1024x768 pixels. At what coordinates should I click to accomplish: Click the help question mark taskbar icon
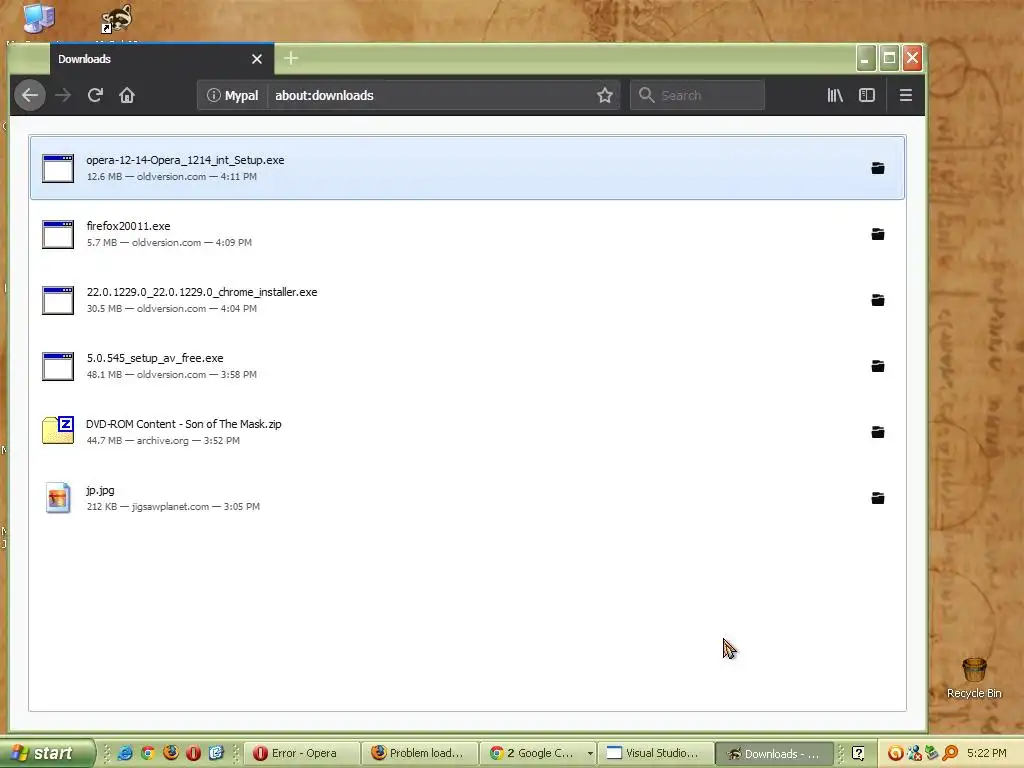[x=858, y=753]
